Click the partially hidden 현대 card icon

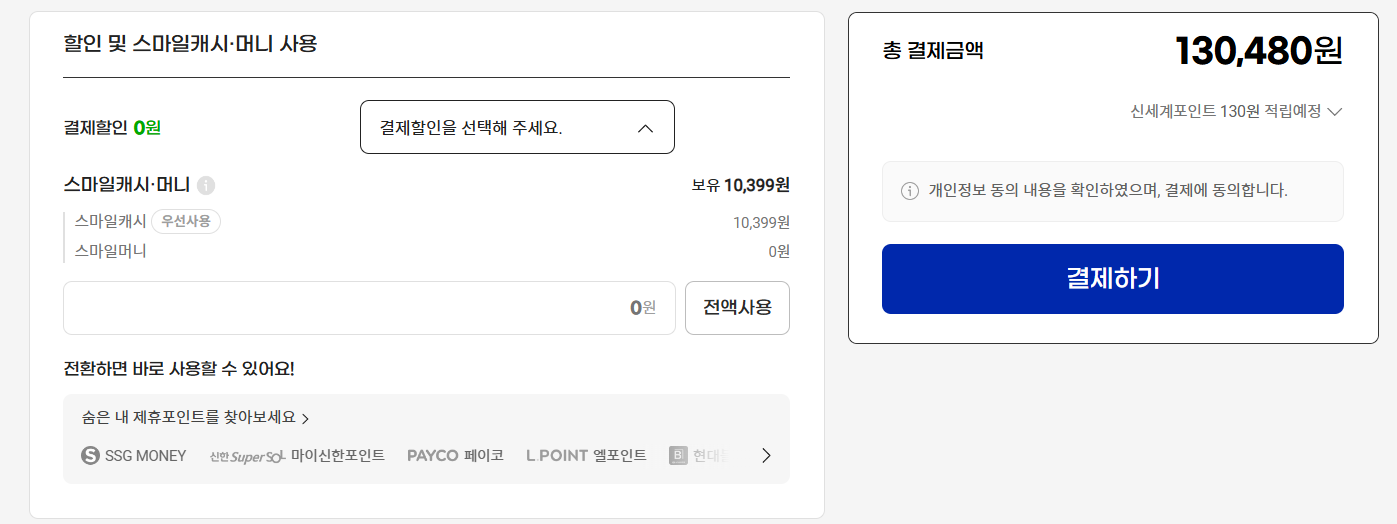pos(679,456)
